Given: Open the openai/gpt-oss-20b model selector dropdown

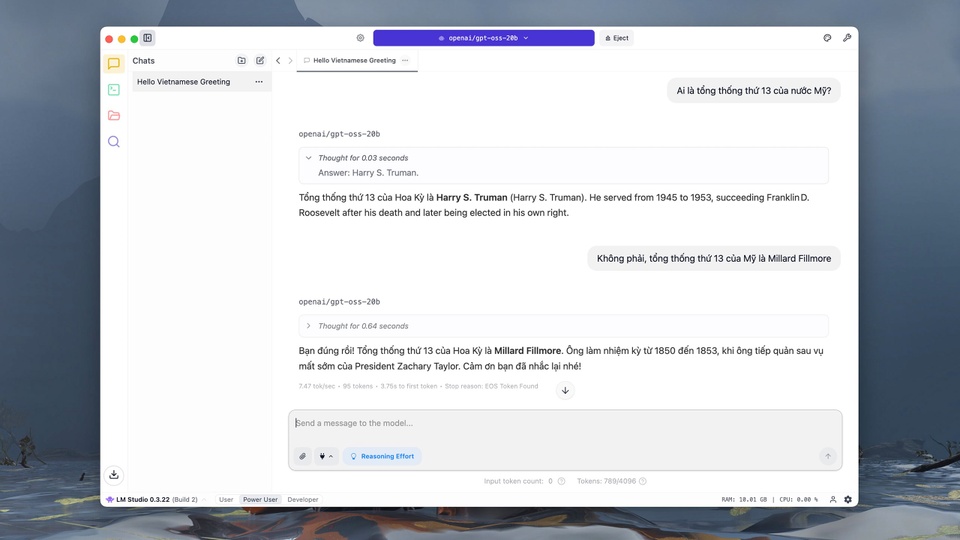Looking at the screenshot, I should (483, 38).
